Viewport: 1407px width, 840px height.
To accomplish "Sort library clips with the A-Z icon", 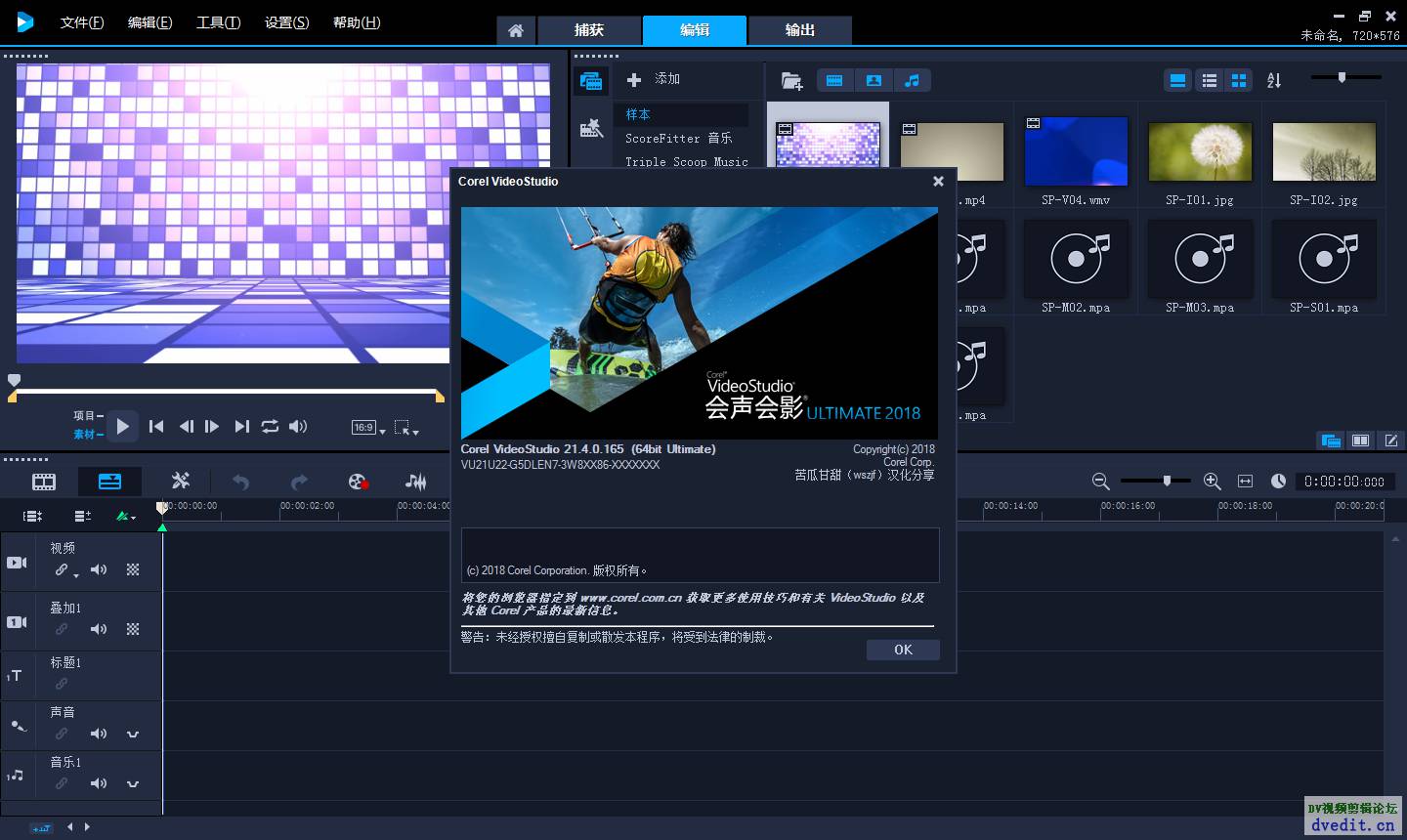I will (x=1274, y=81).
